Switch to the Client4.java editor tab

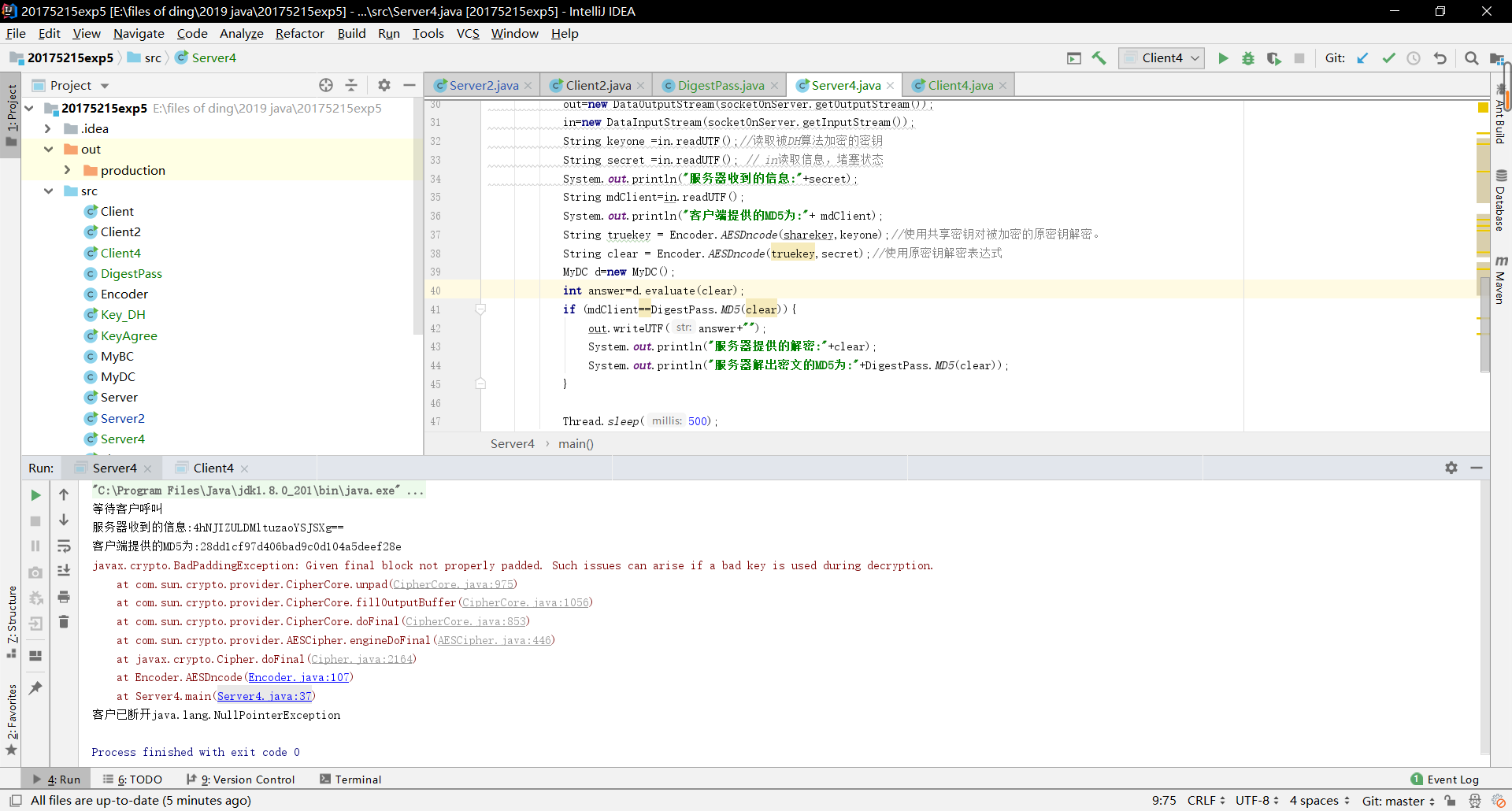click(960, 85)
